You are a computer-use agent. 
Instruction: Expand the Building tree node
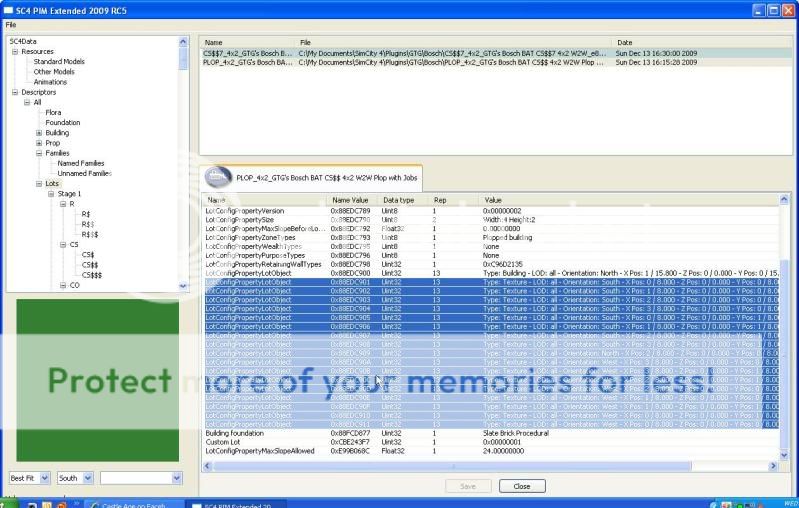coord(39,132)
